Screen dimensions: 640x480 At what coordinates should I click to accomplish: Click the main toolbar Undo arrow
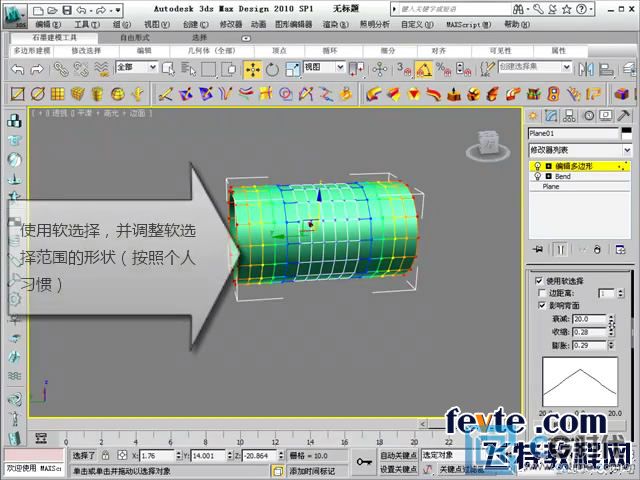pos(18,69)
